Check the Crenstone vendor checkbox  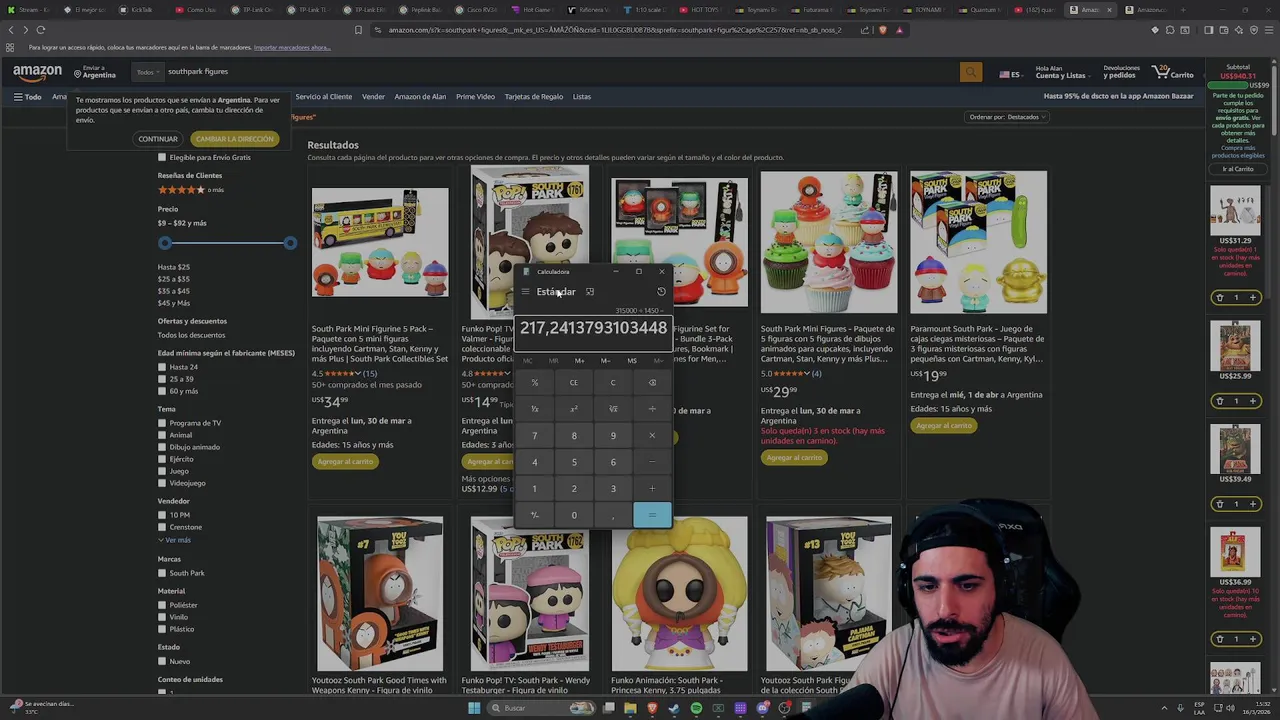162,527
